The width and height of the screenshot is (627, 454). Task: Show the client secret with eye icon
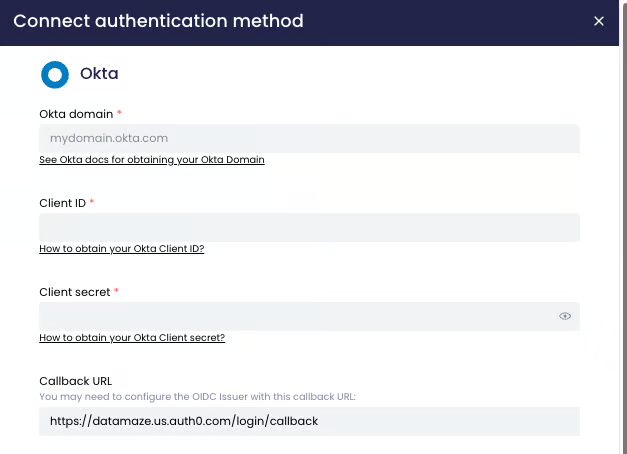pos(565,316)
